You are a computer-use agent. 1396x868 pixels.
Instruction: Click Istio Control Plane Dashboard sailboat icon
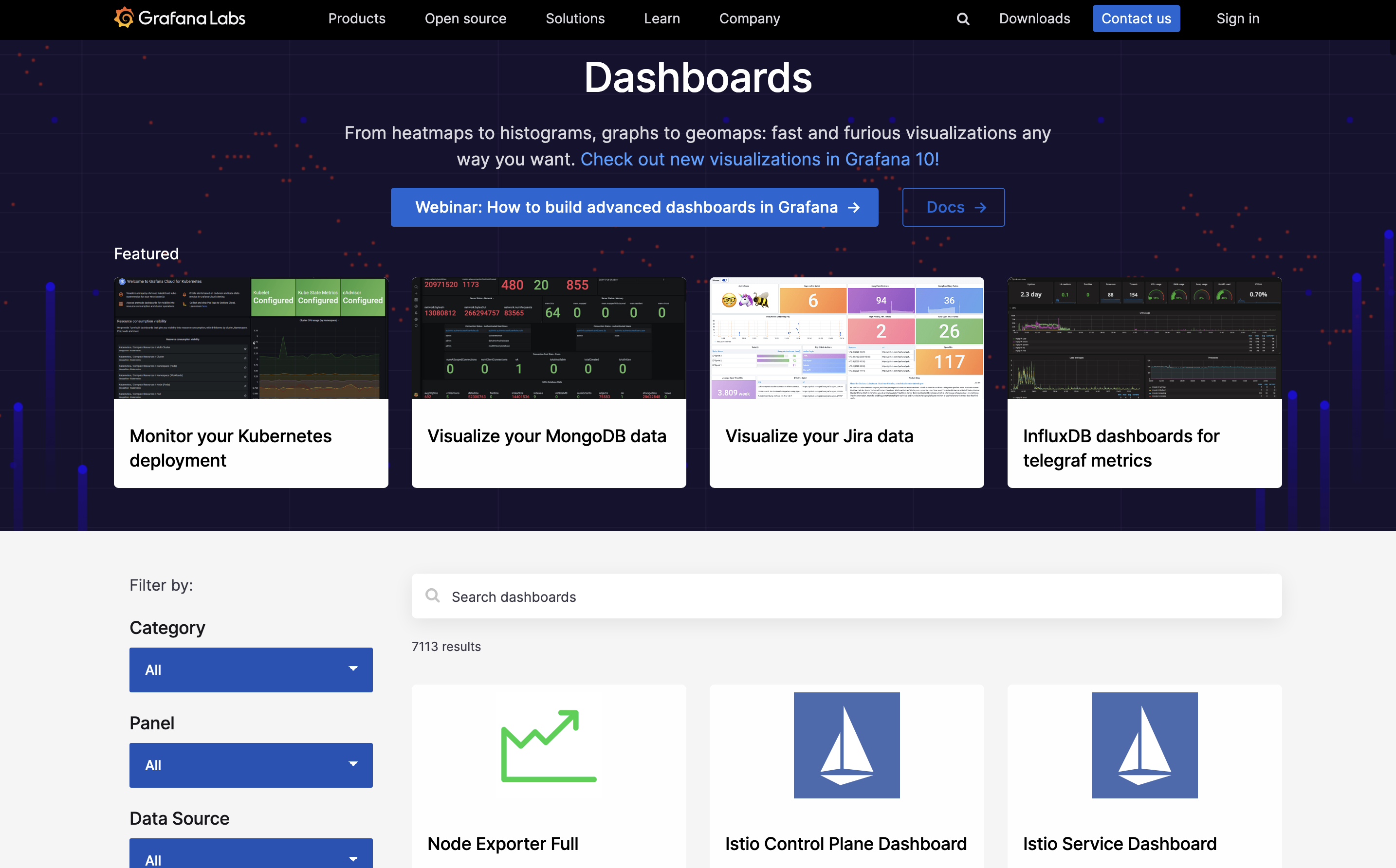[846, 745]
